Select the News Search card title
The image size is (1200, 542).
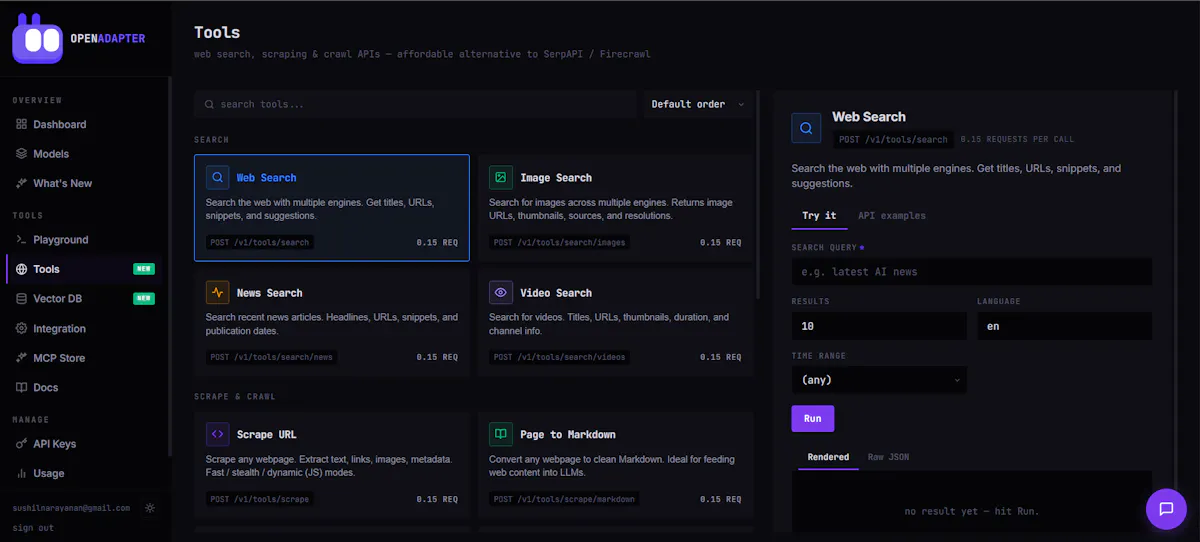tap(269, 293)
